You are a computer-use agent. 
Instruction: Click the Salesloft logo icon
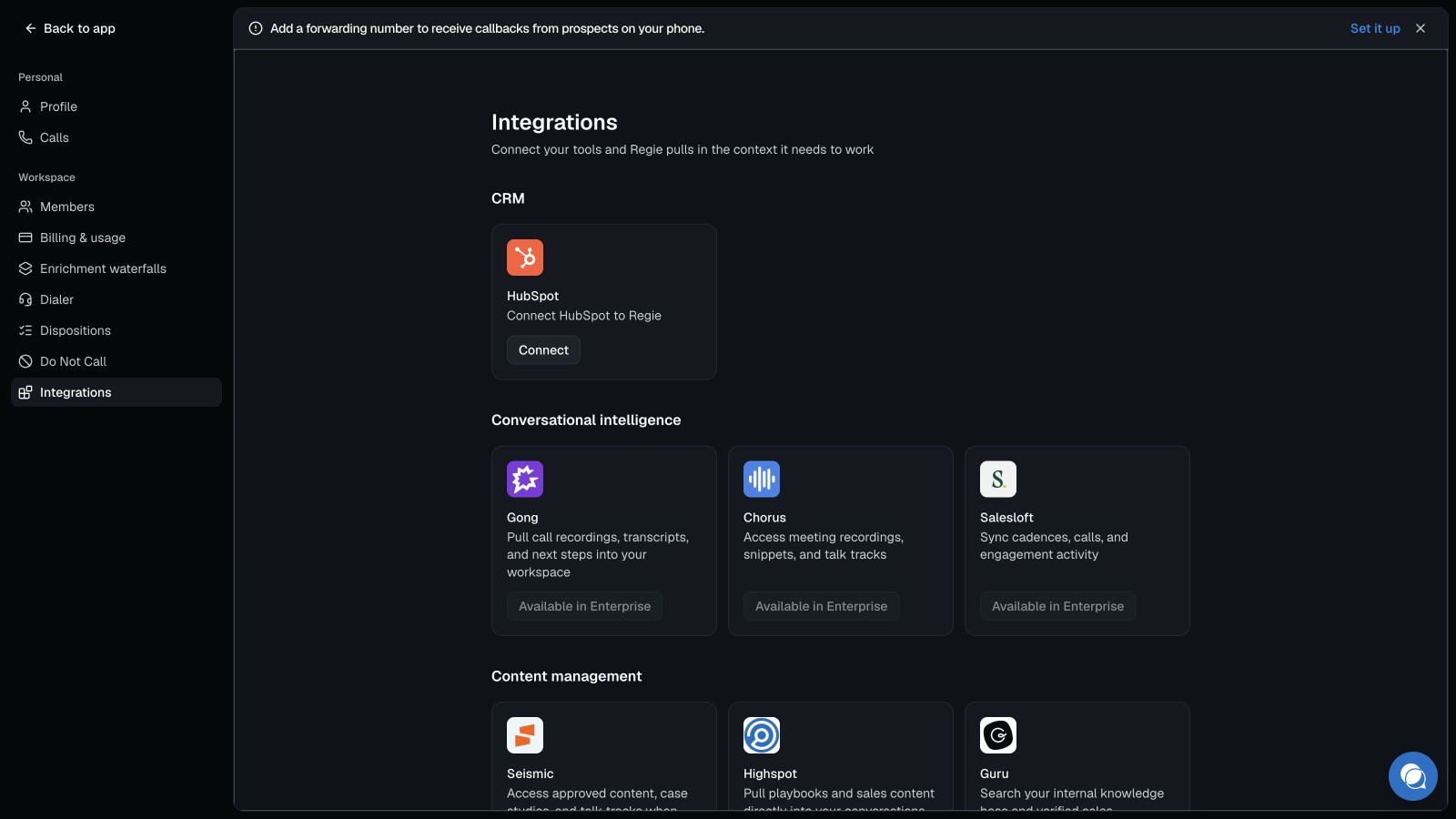pyautogui.click(x=998, y=479)
